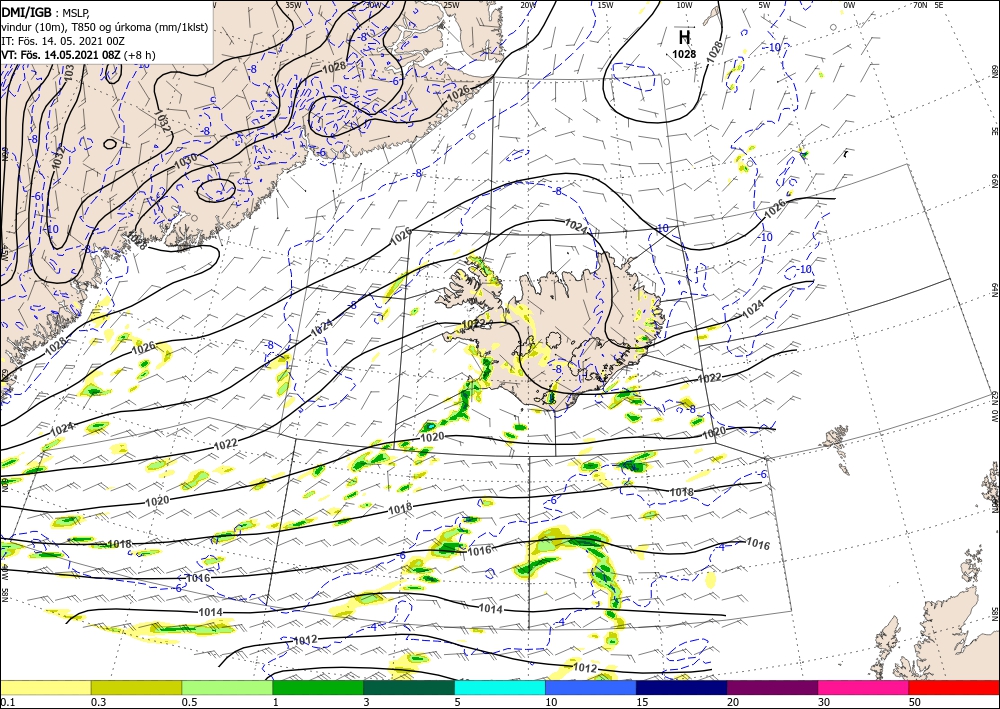Select the '20W' longitude label
1000x709 pixels.
pos(527,4)
